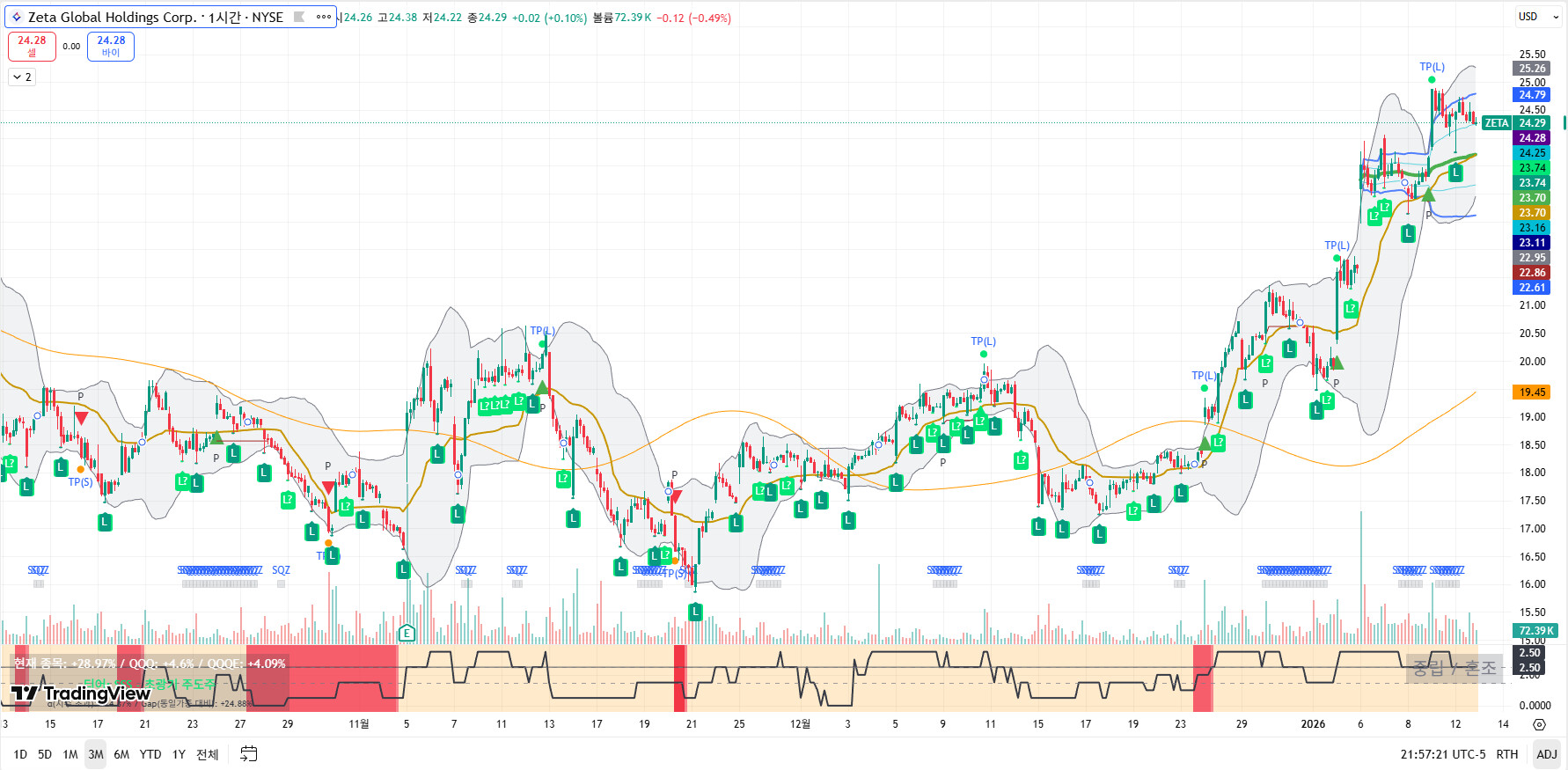This screenshot has width=1568, height=770.
Task: Click the ZETA ticker price tag
Action: click(x=1496, y=123)
